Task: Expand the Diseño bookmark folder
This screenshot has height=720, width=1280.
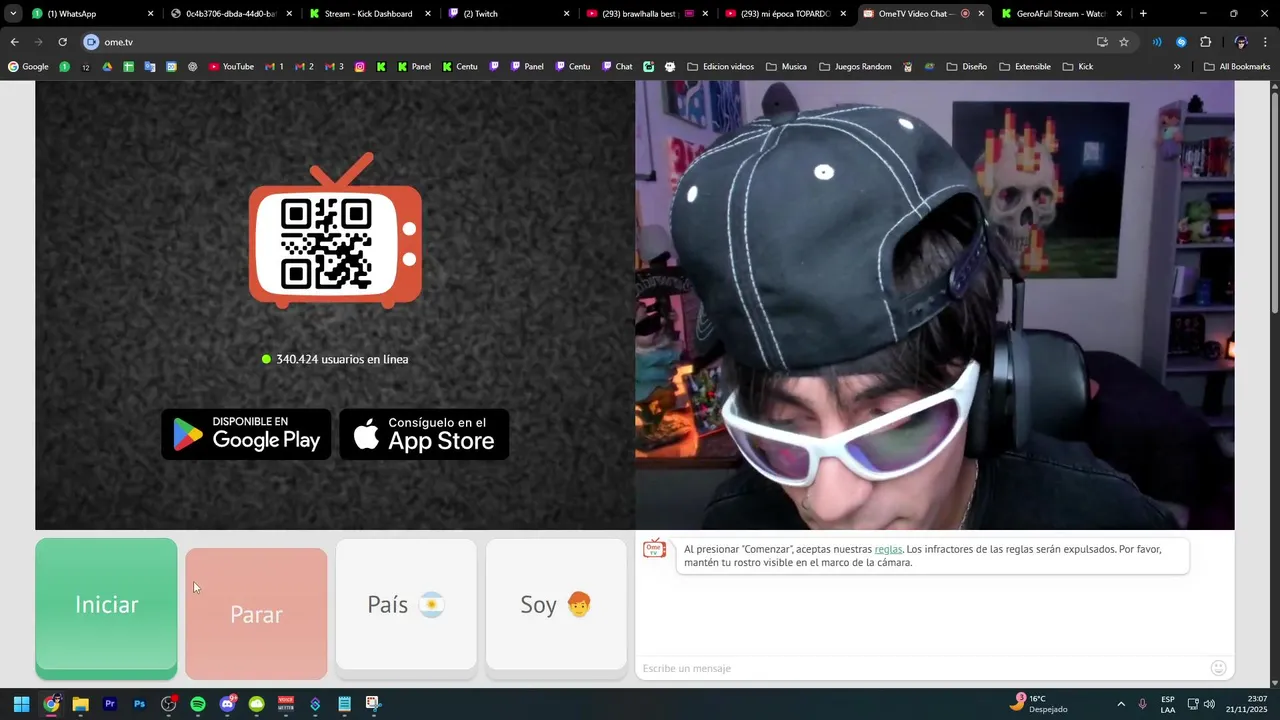Action: [967, 67]
